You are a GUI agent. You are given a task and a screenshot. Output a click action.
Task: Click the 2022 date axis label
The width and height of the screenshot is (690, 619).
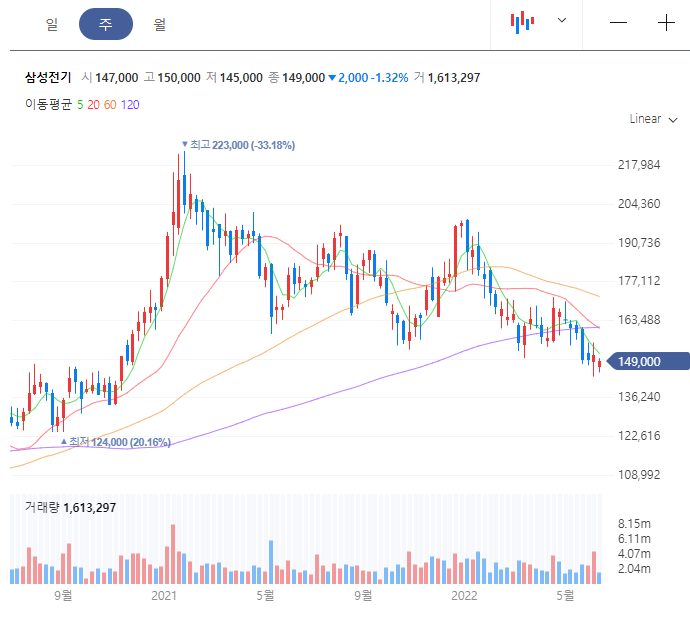(464, 596)
